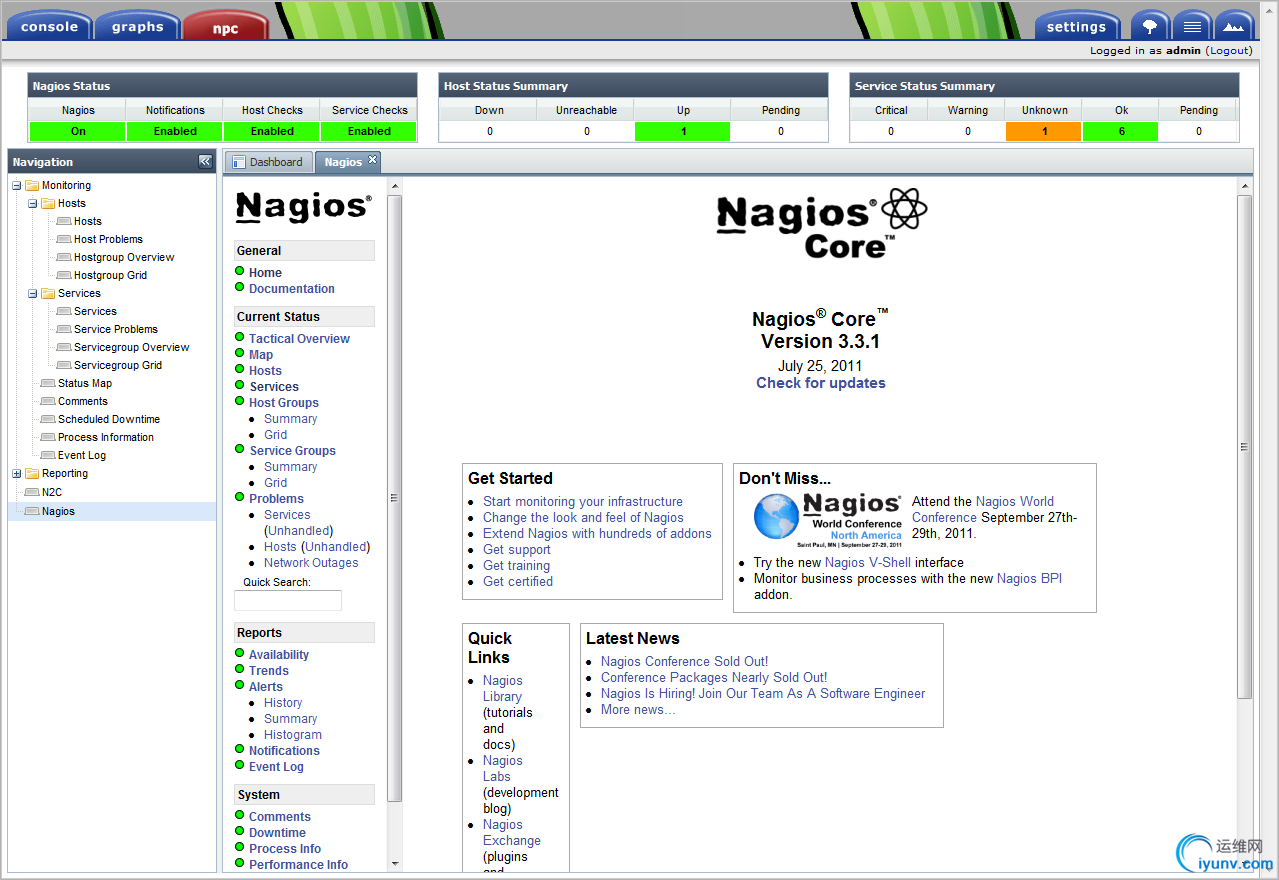Click the Nagios On status cell
1279x880 pixels.
tap(78, 131)
